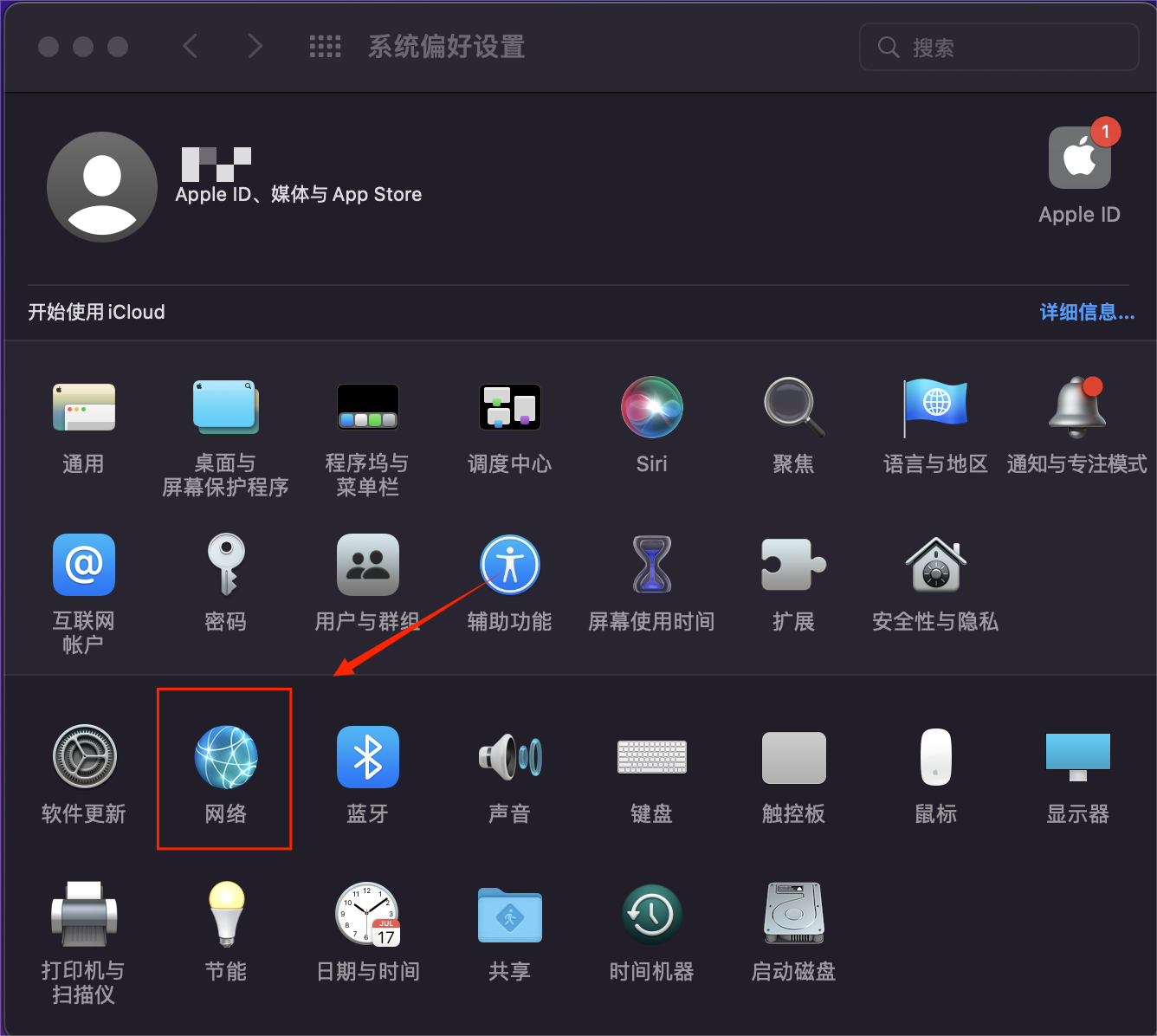Click the 软件更新 software update icon
The image size is (1157, 1036).
(x=84, y=758)
